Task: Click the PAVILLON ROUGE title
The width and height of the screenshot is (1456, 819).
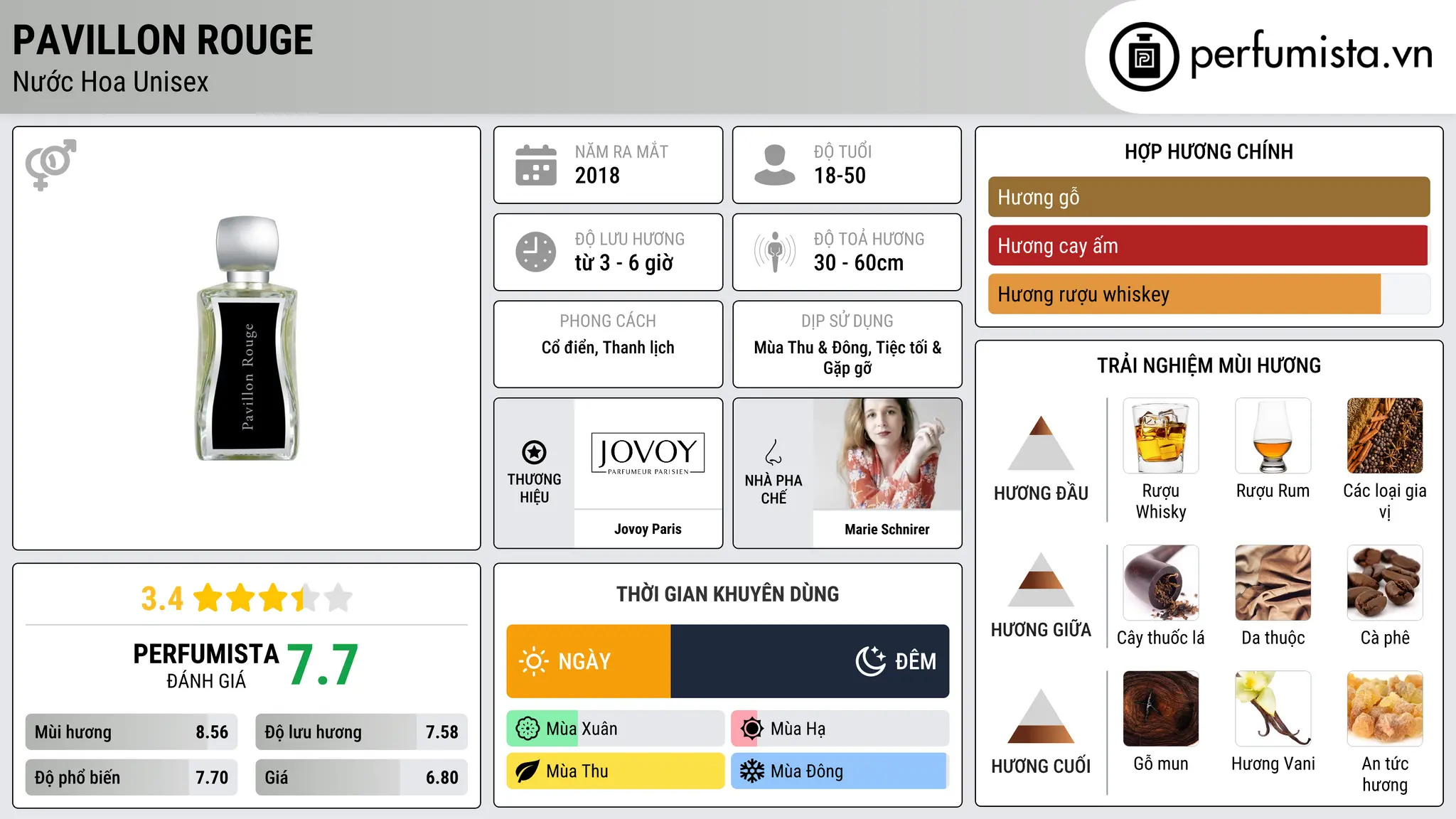Action: [163, 40]
